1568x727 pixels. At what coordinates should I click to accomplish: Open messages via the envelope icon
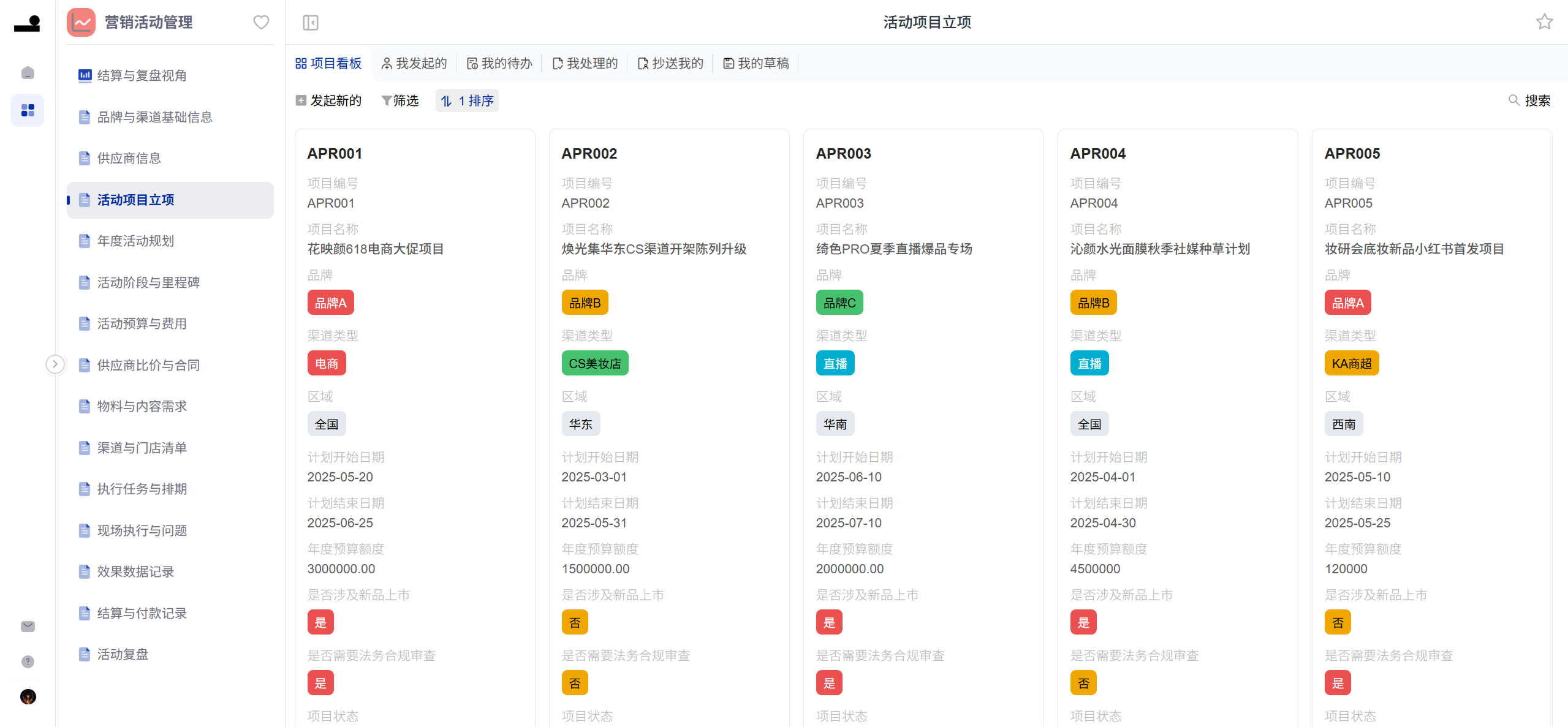coord(27,626)
